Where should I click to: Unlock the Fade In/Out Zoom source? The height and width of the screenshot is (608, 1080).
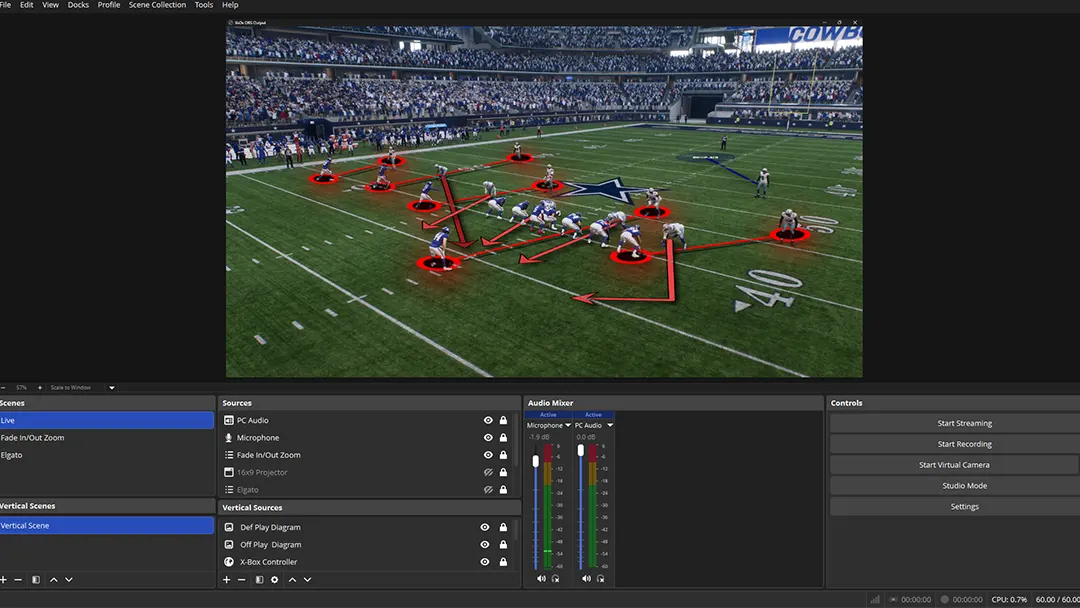click(x=503, y=454)
